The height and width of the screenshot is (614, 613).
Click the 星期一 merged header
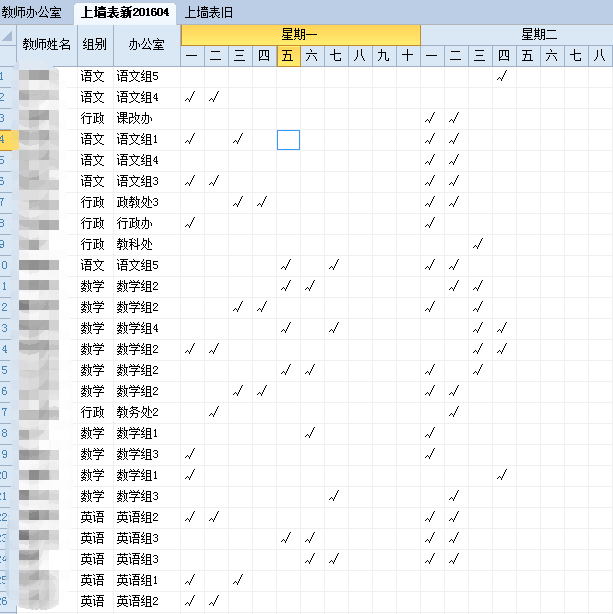click(300, 35)
